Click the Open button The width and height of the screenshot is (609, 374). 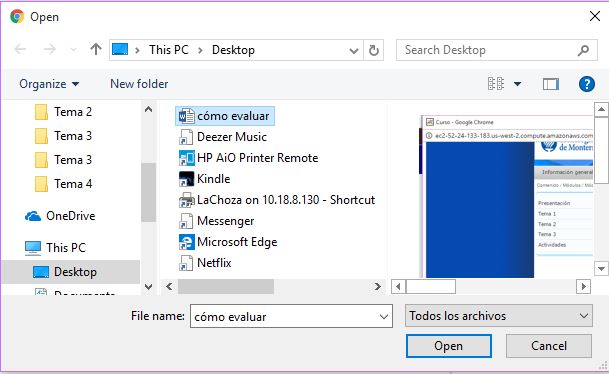pyautogui.click(x=449, y=346)
